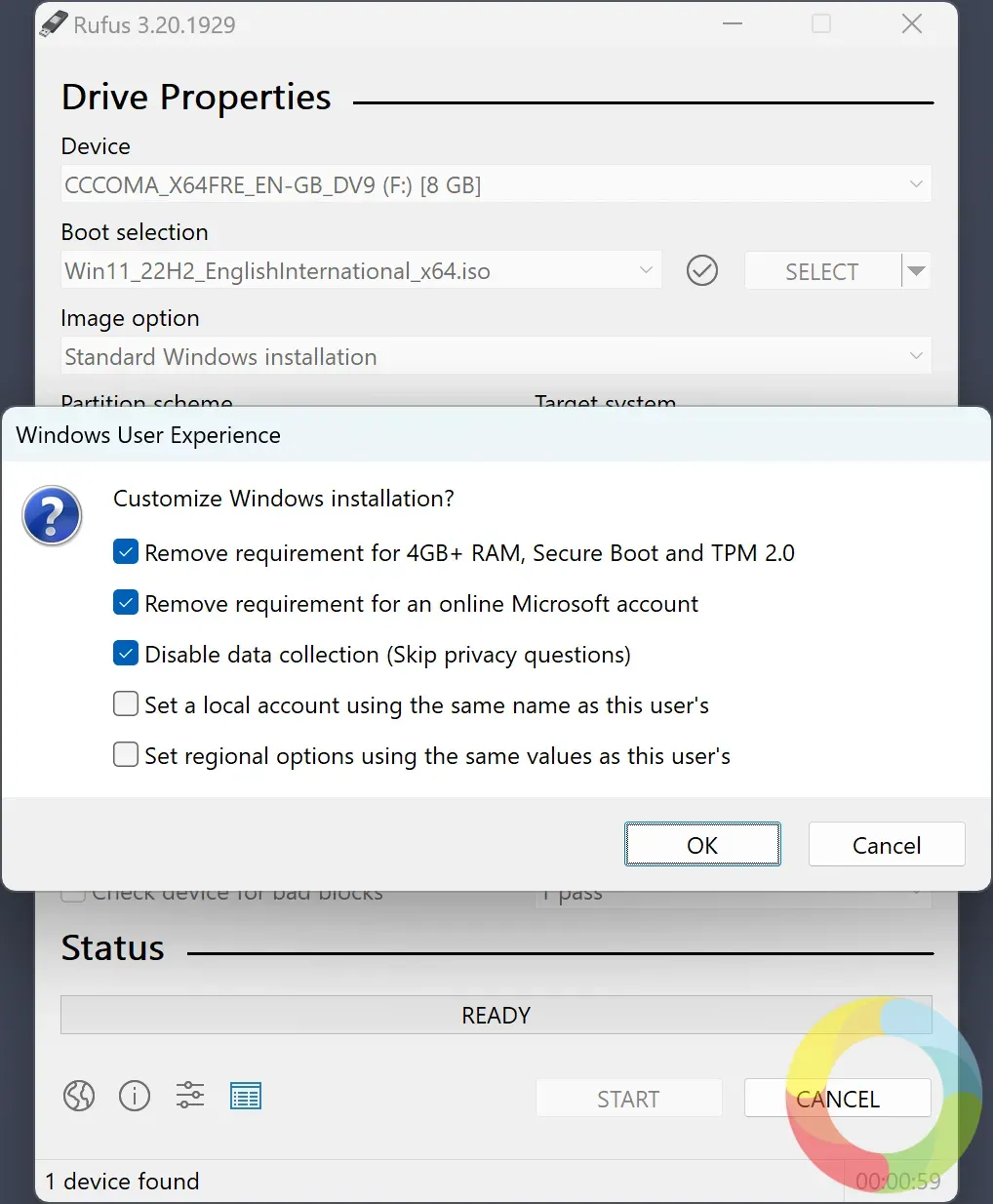993x1204 pixels.
Task: Expand the SELECT button arrow menu
Action: pyautogui.click(x=915, y=270)
